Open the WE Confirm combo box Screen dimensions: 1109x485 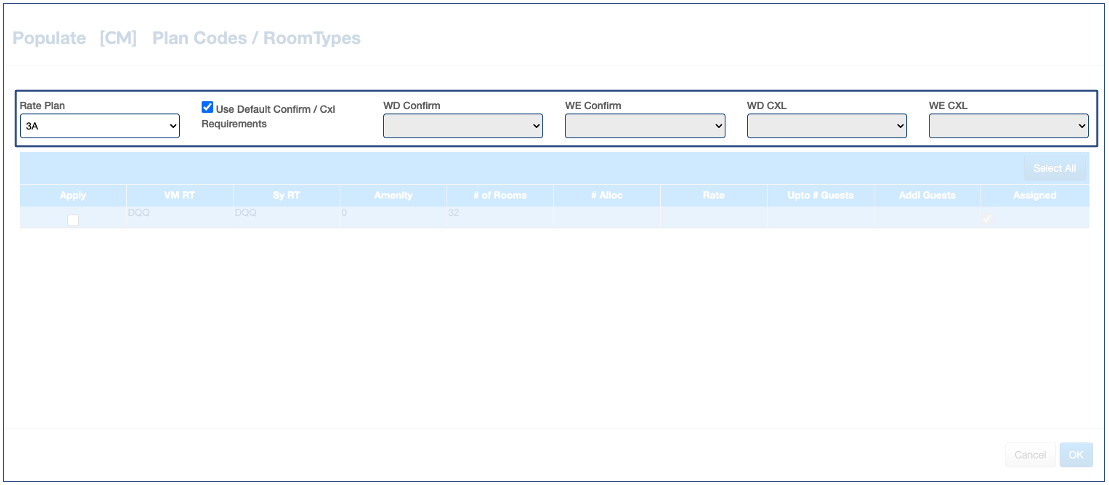click(645, 125)
